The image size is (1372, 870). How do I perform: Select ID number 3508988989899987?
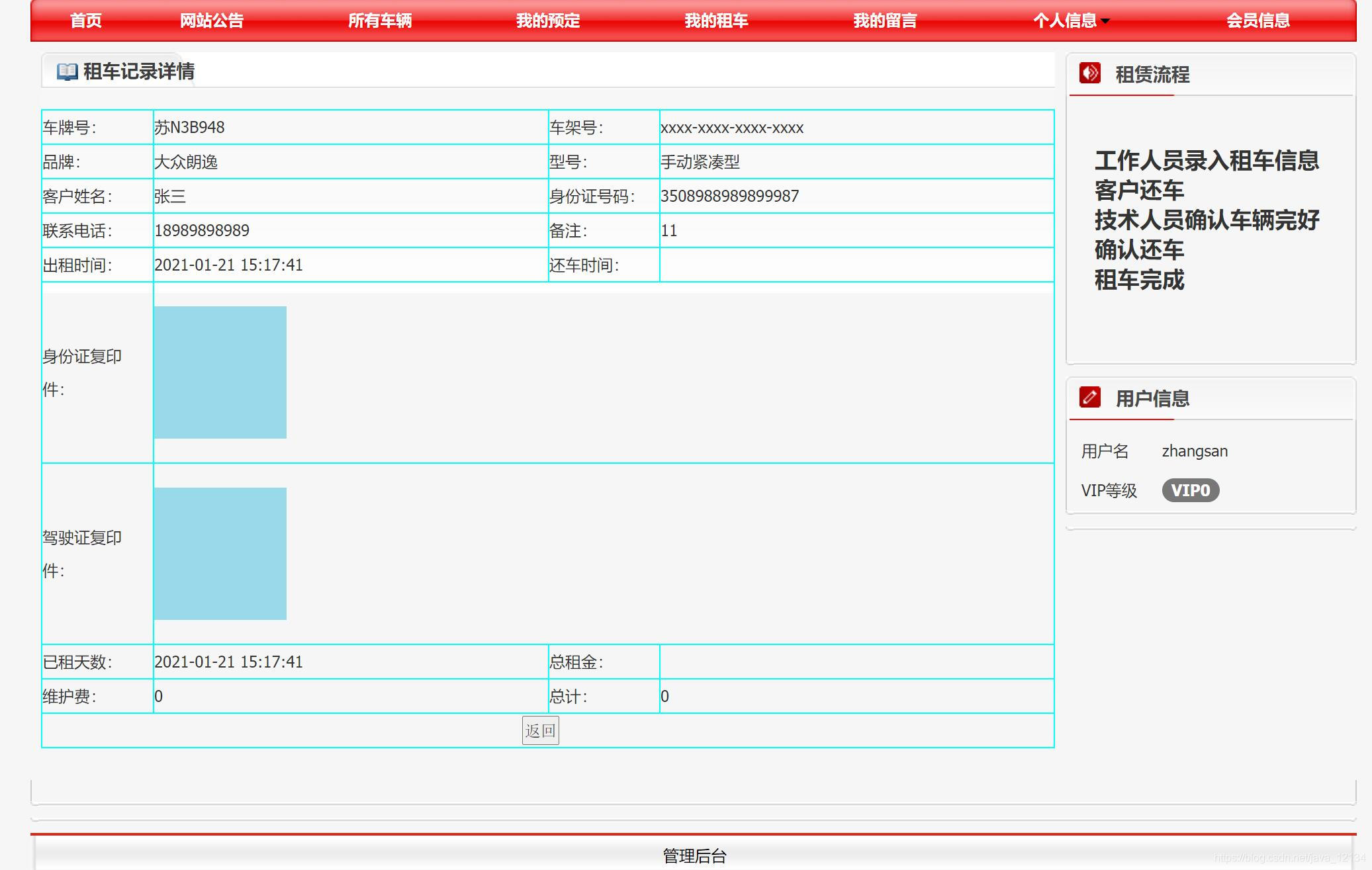tap(730, 196)
